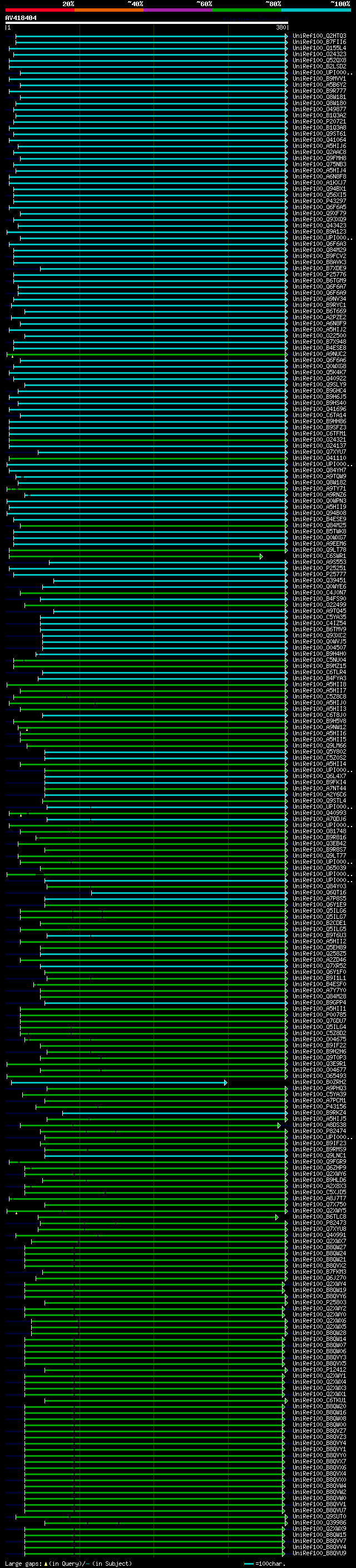Select hit label UniRef100_B9R777
356x1568 pixels.
tap(319, 91)
